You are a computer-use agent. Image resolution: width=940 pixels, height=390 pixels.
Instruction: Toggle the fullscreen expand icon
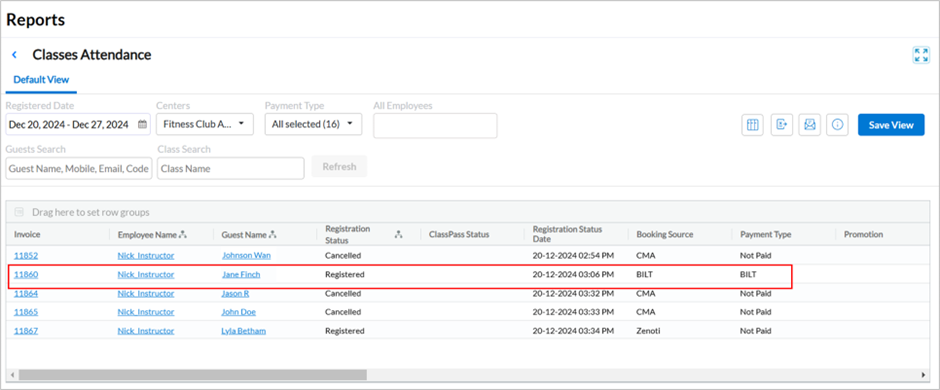tap(921, 55)
